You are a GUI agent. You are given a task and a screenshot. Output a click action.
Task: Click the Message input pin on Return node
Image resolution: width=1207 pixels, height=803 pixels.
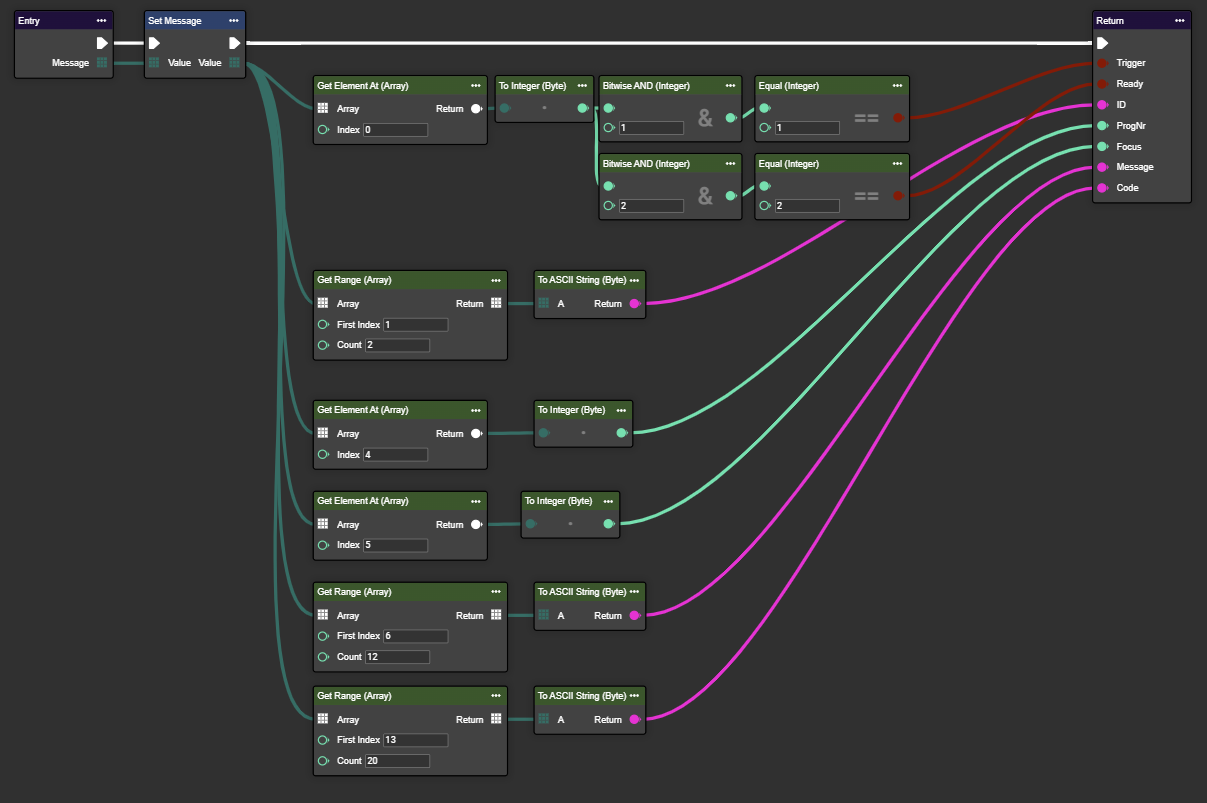[1102, 167]
